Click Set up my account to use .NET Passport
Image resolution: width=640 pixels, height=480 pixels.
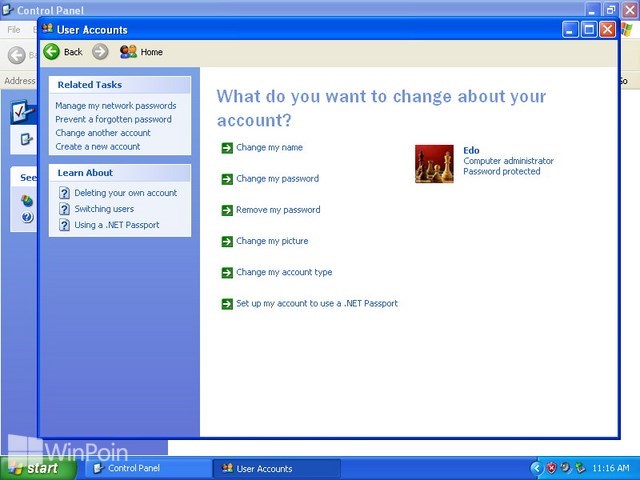317,303
